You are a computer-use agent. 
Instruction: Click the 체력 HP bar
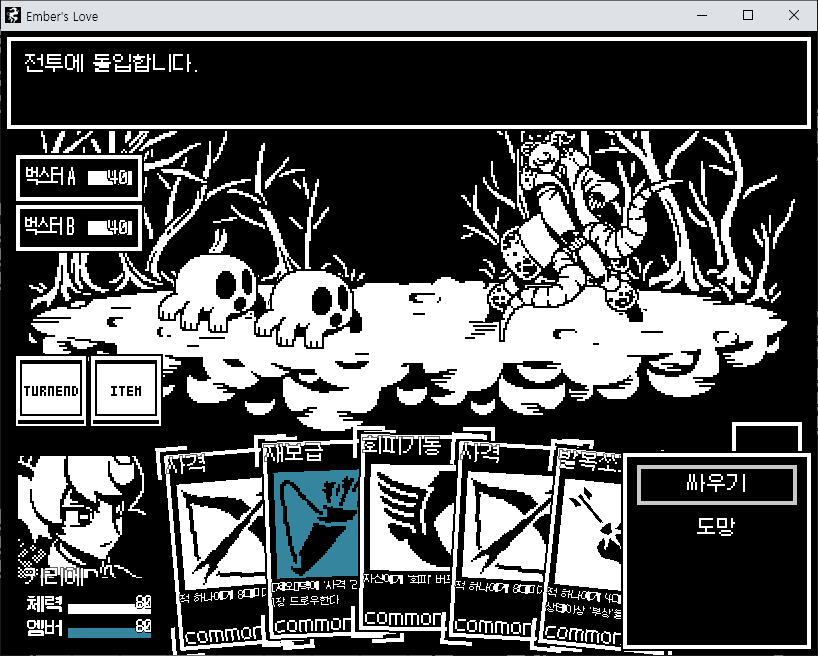108,606
